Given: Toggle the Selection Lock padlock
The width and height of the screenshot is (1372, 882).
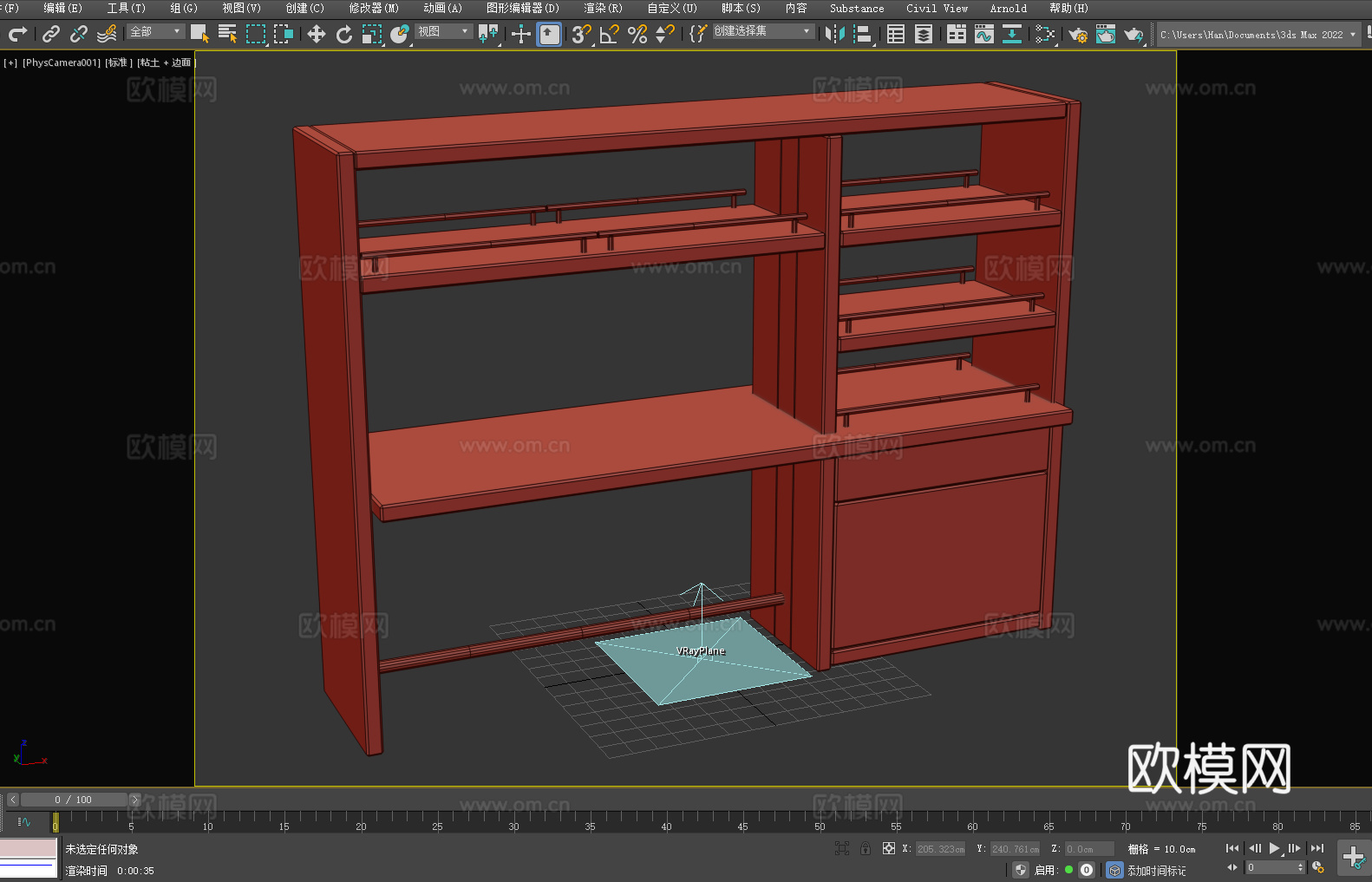Looking at the screenshot, I should click(866, 848).
